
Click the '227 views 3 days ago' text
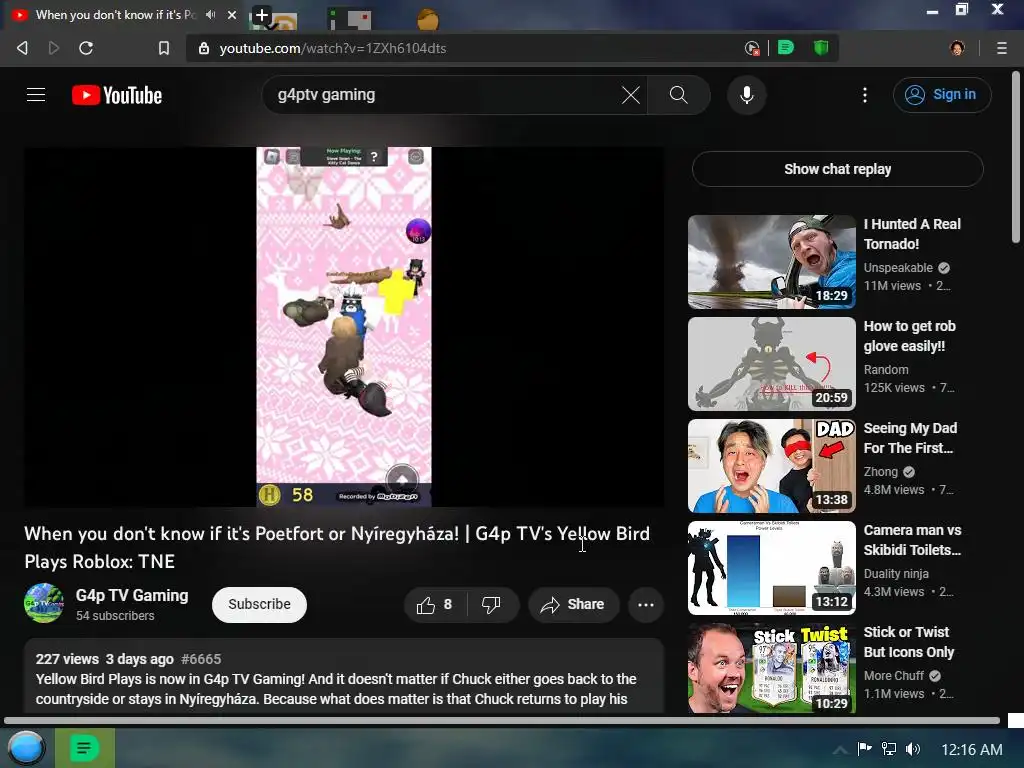tap(104, 659)
